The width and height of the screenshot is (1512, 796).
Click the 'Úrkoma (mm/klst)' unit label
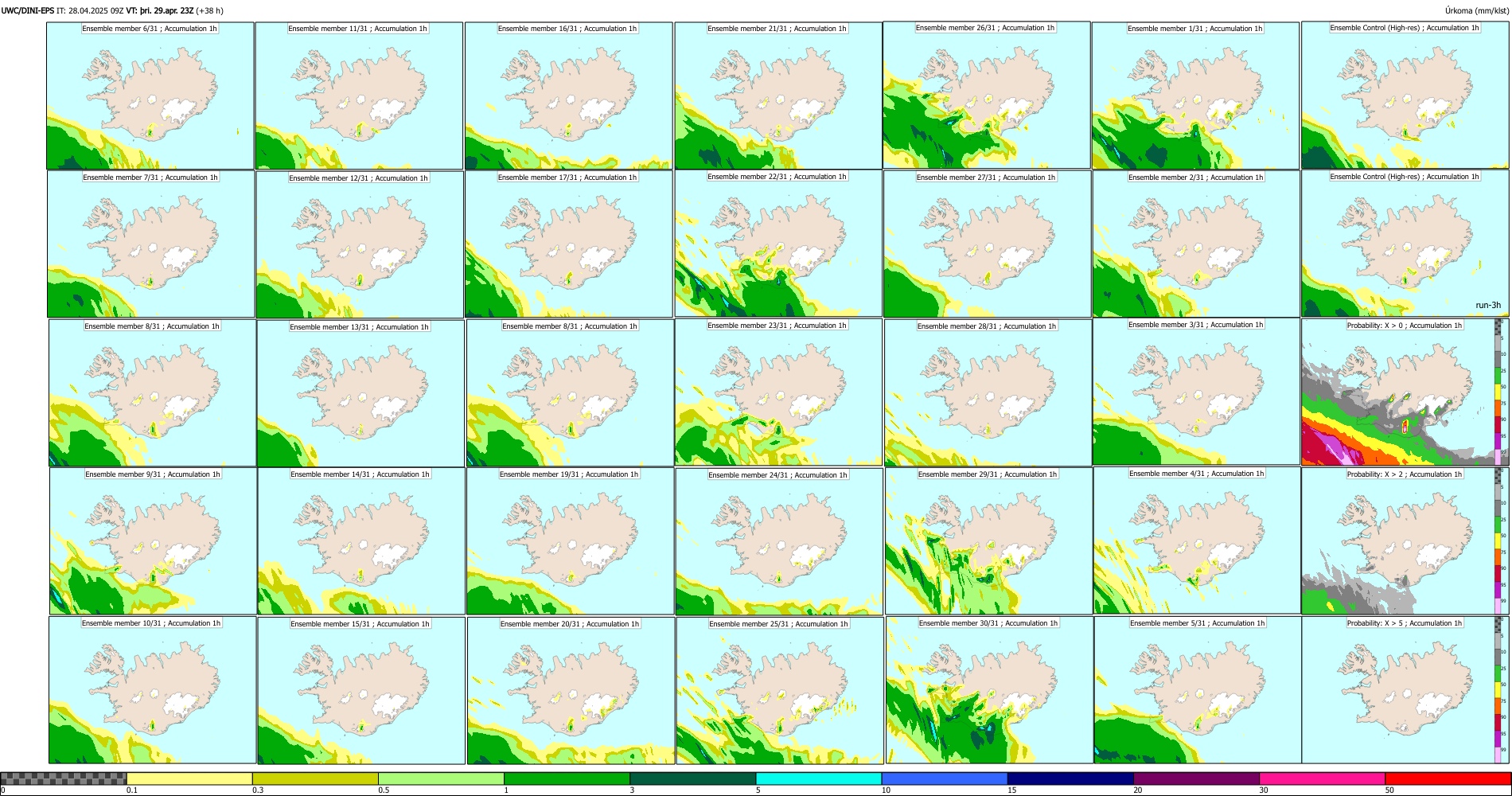1476,11
